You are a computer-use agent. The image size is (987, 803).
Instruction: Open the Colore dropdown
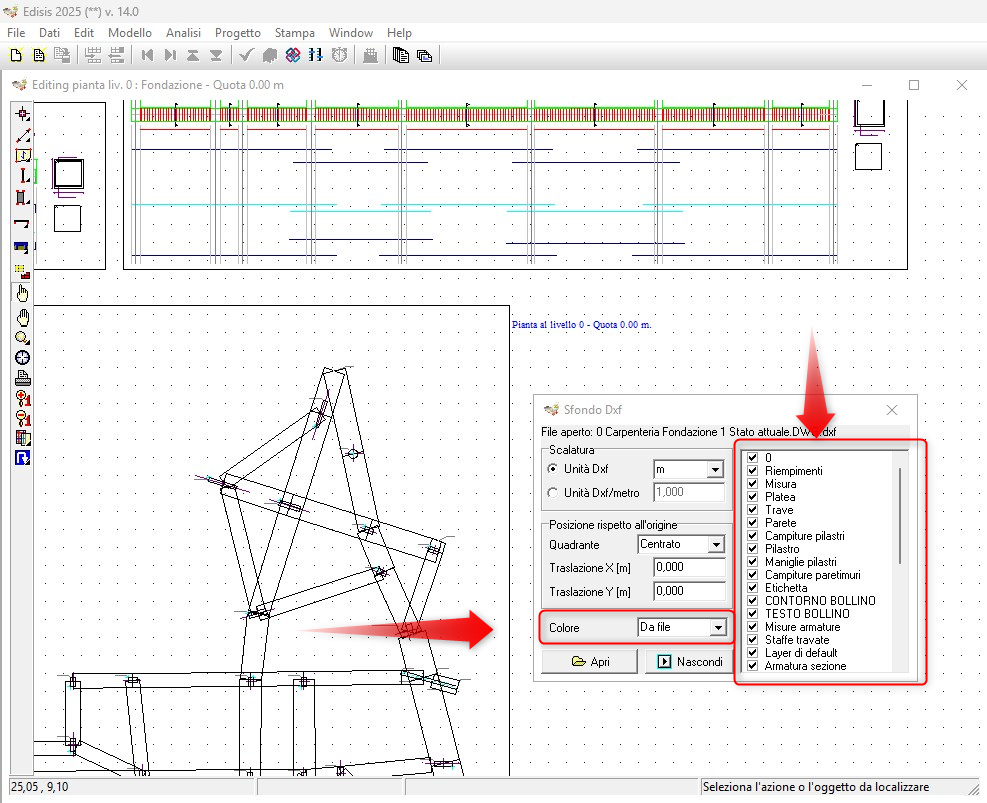click(x=716, y=628)
